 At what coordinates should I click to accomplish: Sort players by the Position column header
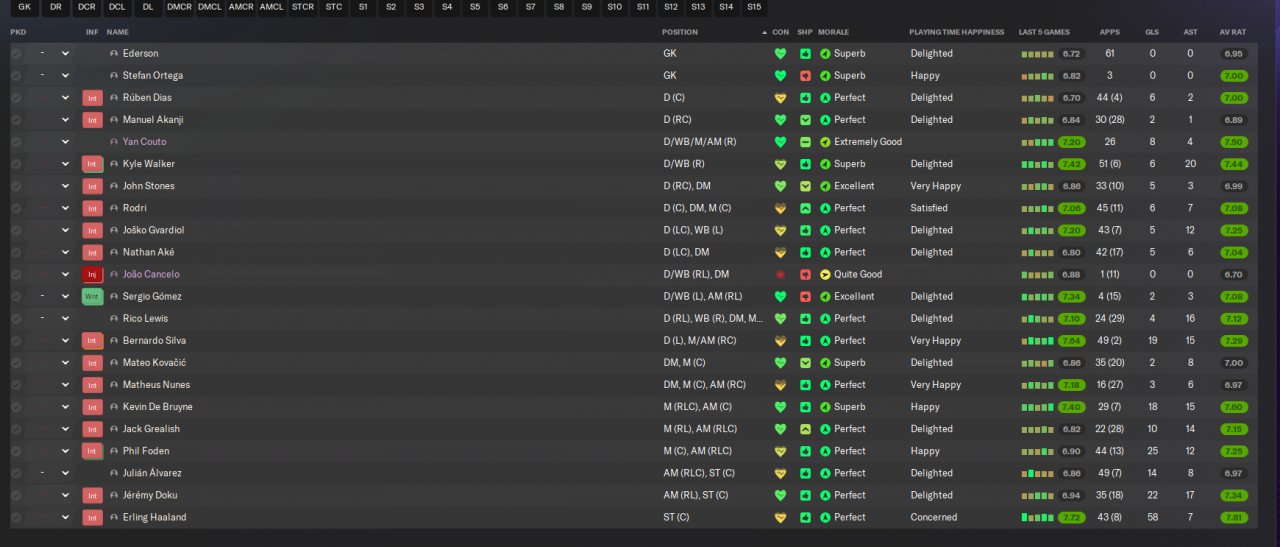tap(680, 32)
